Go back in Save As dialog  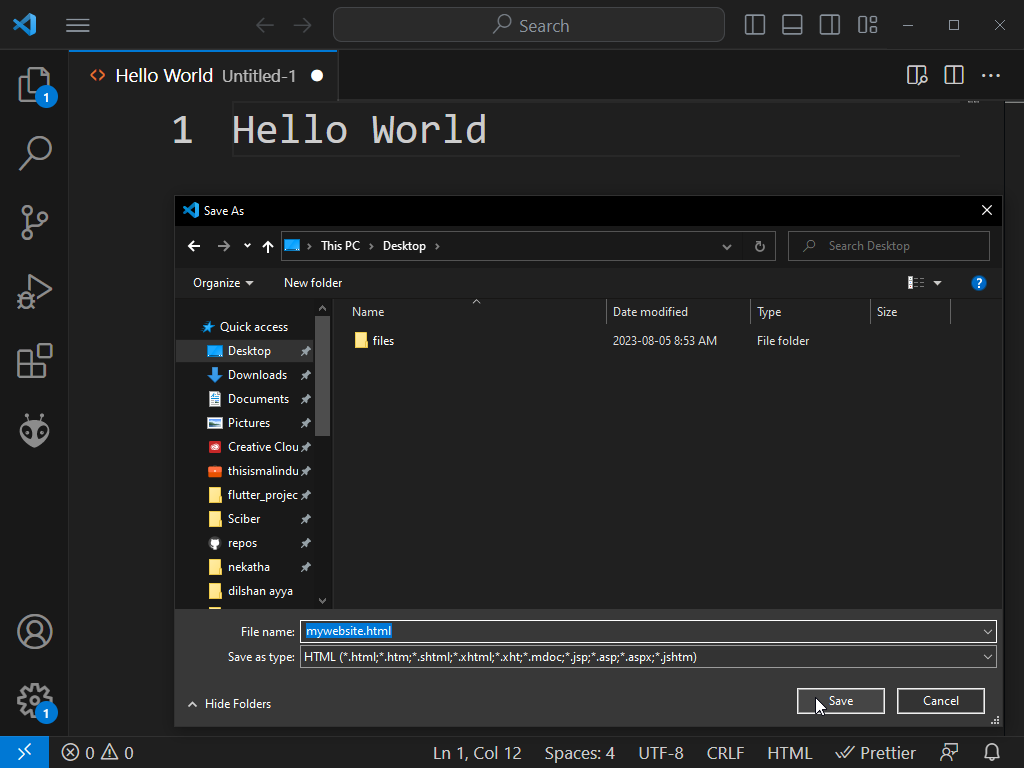click(194, 246)
